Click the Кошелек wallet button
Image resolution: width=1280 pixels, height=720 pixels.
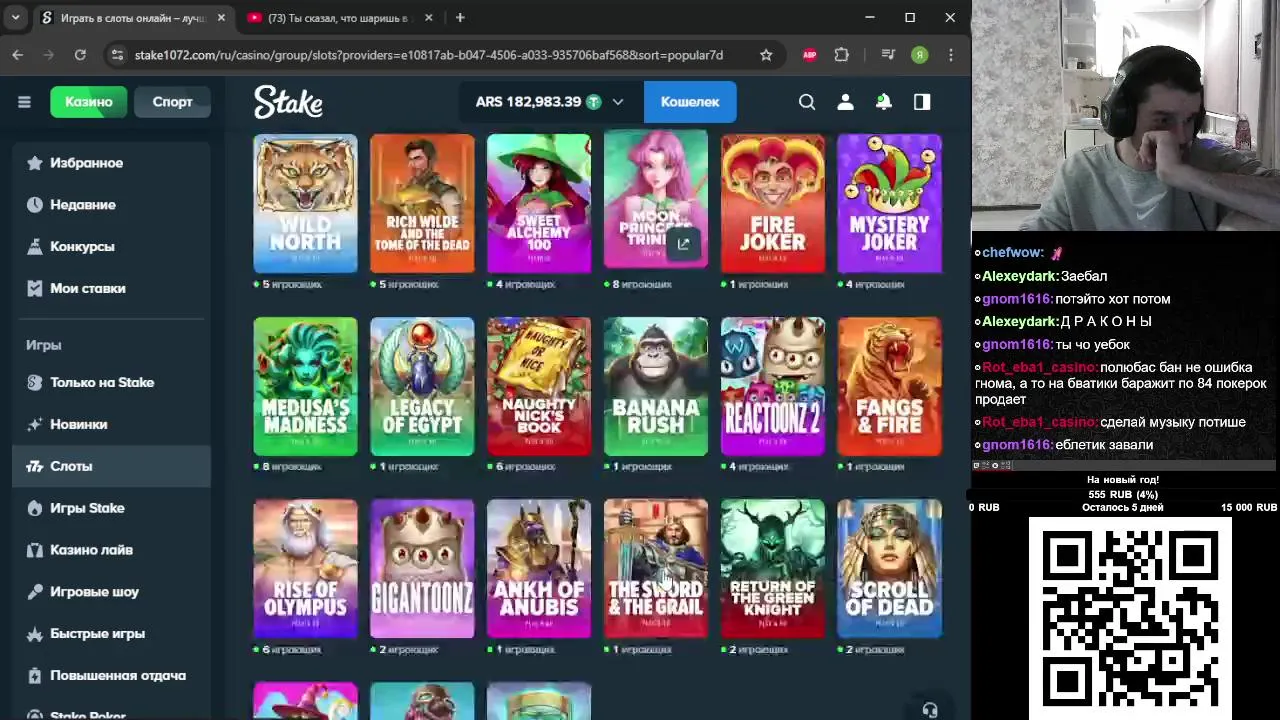[690, 102]
